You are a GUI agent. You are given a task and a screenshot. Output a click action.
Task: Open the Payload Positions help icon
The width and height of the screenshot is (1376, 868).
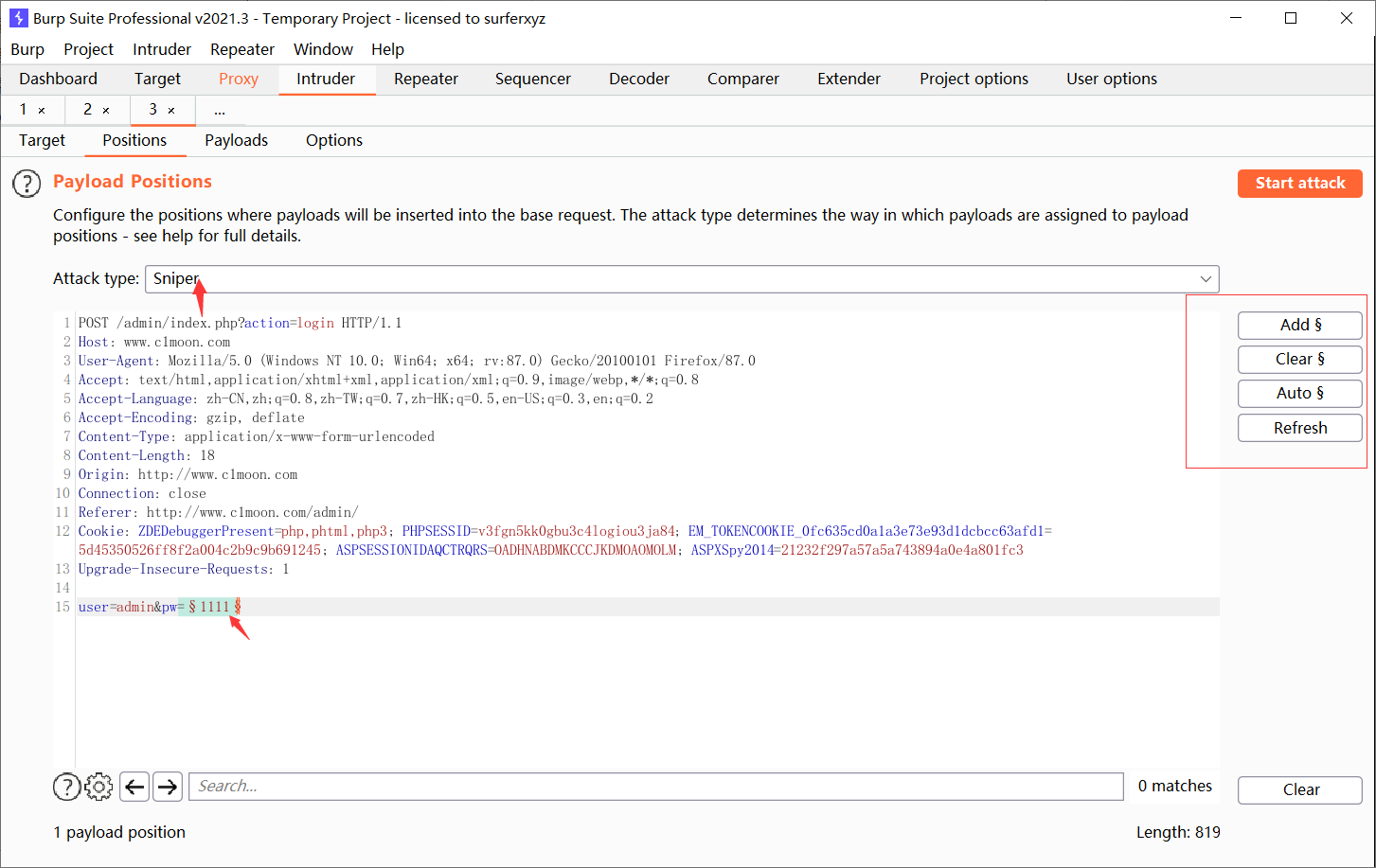coord(27,183)
